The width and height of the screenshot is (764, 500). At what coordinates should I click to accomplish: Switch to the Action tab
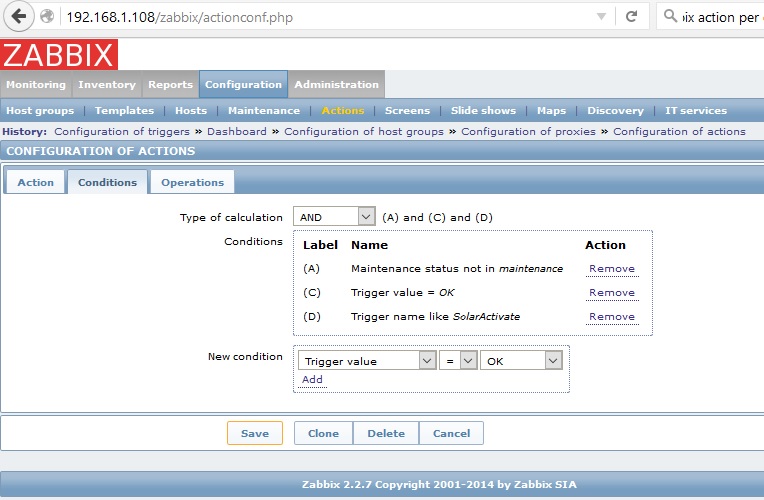tap(36, 182)
